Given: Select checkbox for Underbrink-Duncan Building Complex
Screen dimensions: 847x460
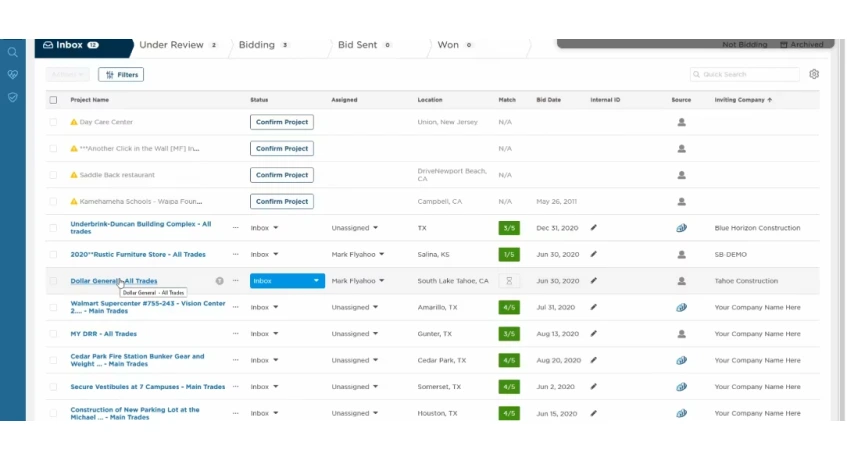Looking at the screenshot, I should click(53, 228).
